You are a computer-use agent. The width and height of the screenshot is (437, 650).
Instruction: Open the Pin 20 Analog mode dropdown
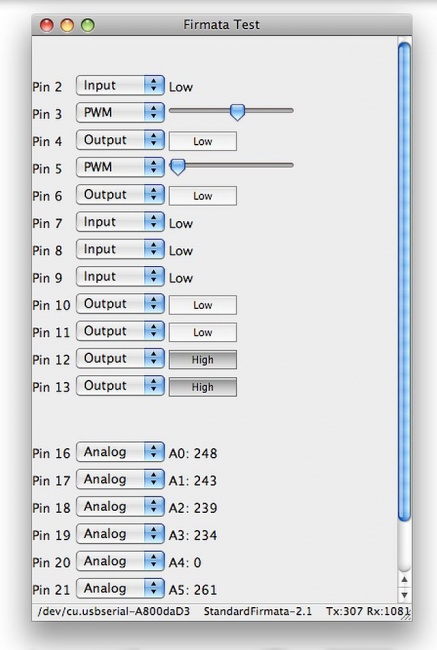coord(120,561)
